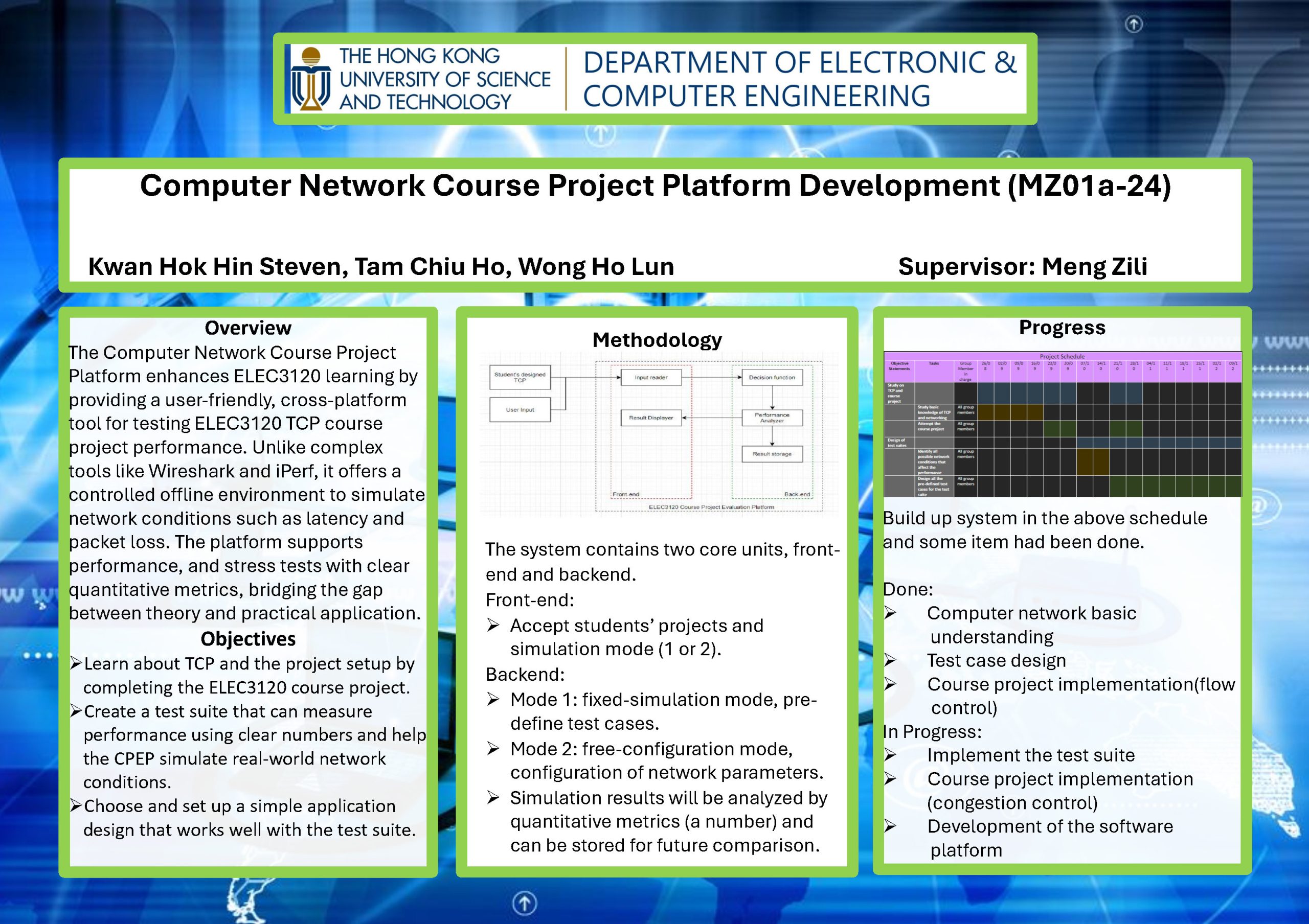Image resolution: width=1309 pixels, height=924 pixels.
Task: Select the 'Decision function' box in the diagram
Action: (772, 377)
